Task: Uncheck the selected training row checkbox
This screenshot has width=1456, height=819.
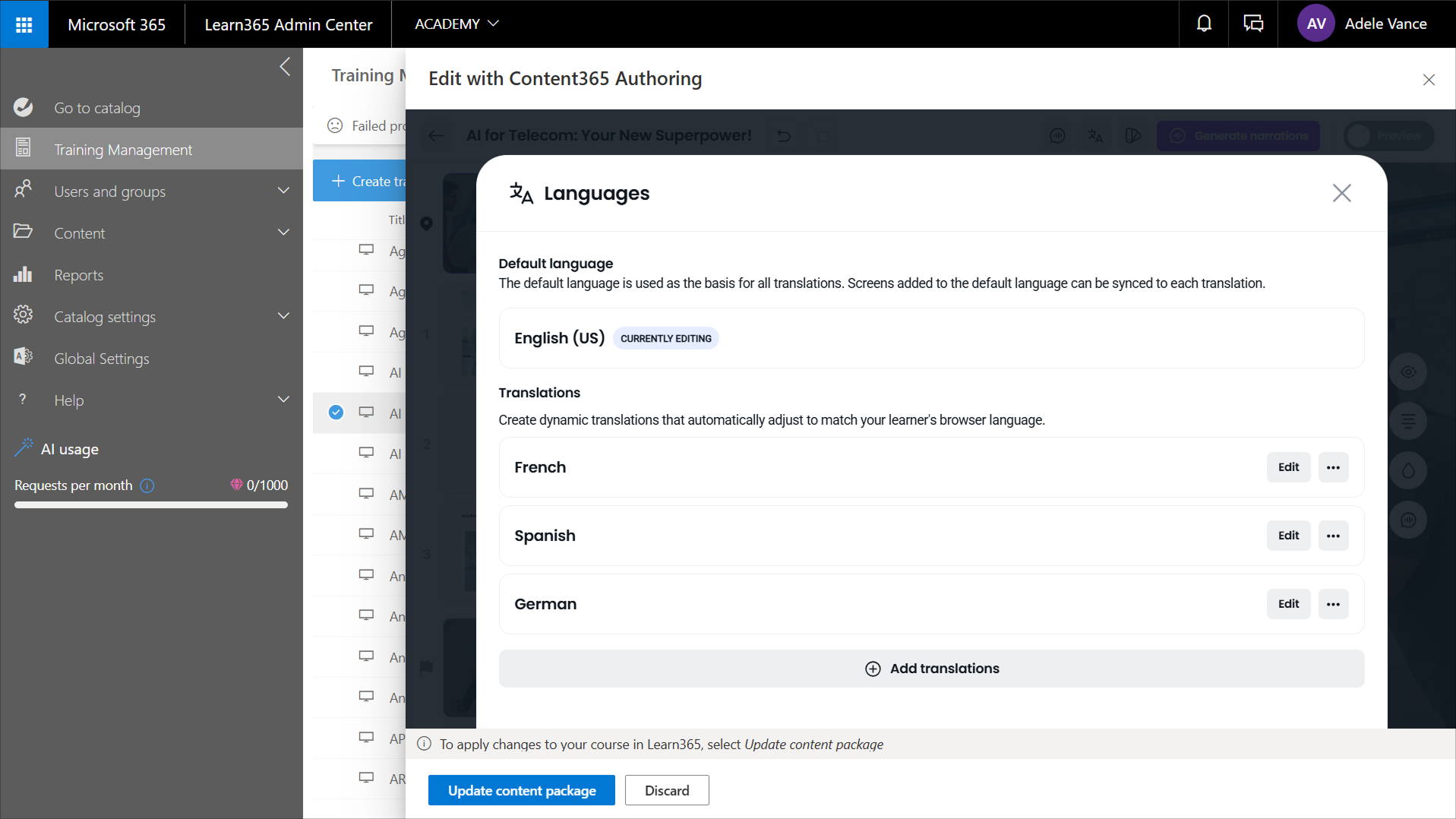Action: pyautogui.click(x=336, y=413)
